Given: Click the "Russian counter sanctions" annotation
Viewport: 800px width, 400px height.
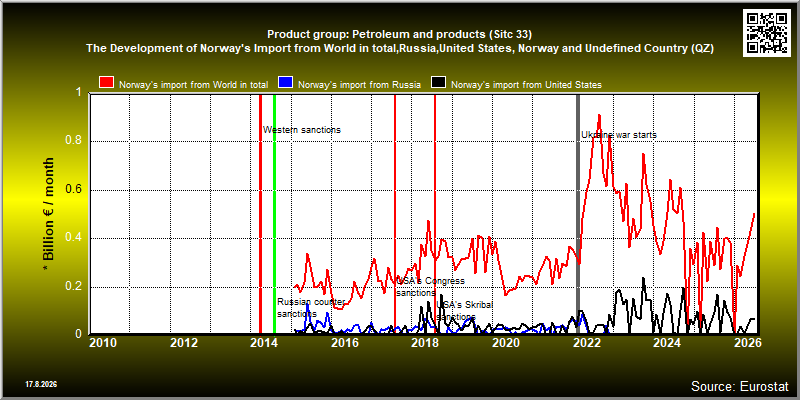Looking at the screenshot, I should point(311,307).
